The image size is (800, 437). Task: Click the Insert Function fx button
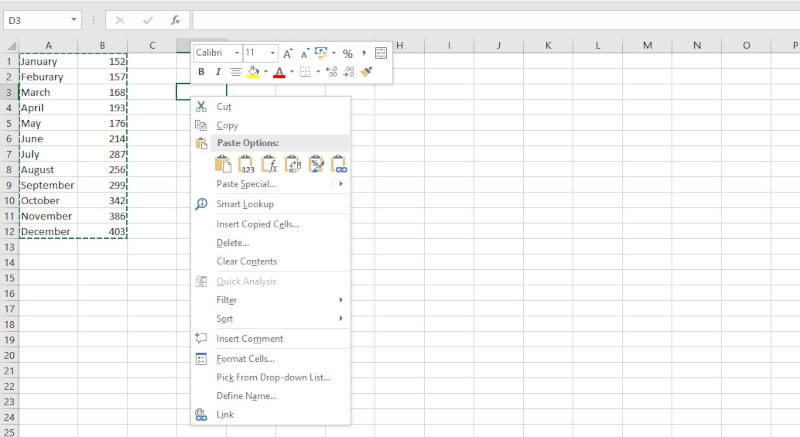(175, 20)
